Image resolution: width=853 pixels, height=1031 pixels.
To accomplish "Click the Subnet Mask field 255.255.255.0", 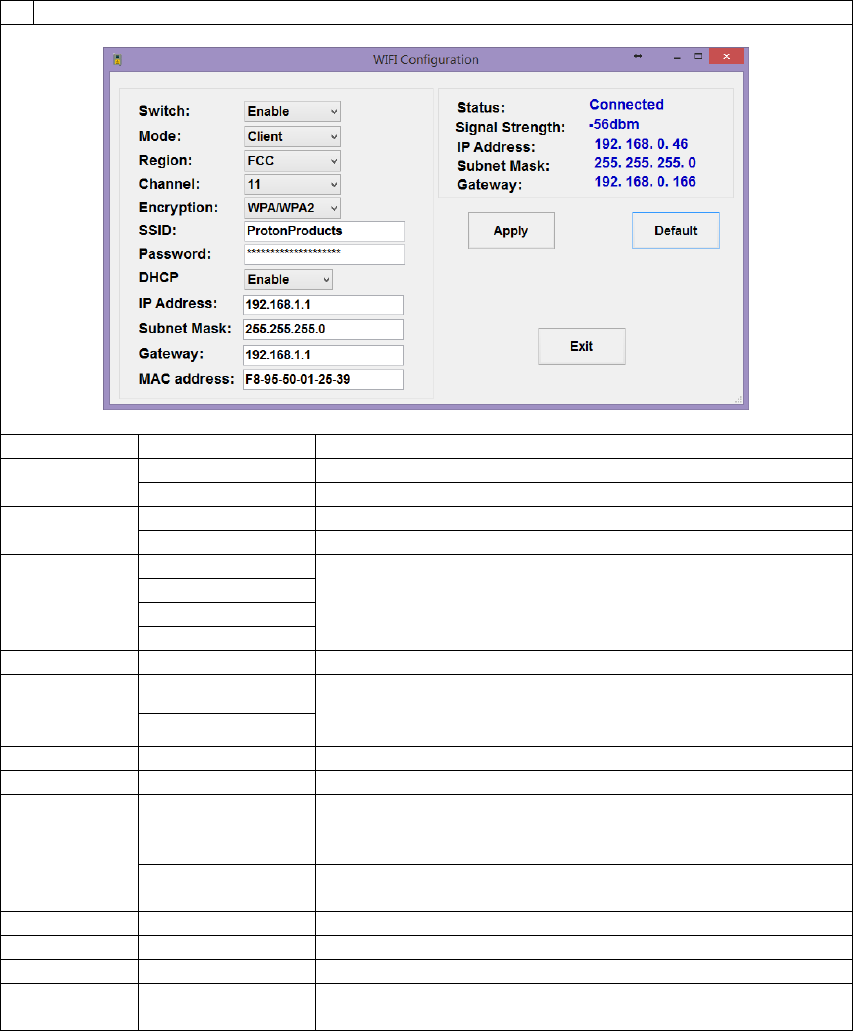I will tap(323, 329).
